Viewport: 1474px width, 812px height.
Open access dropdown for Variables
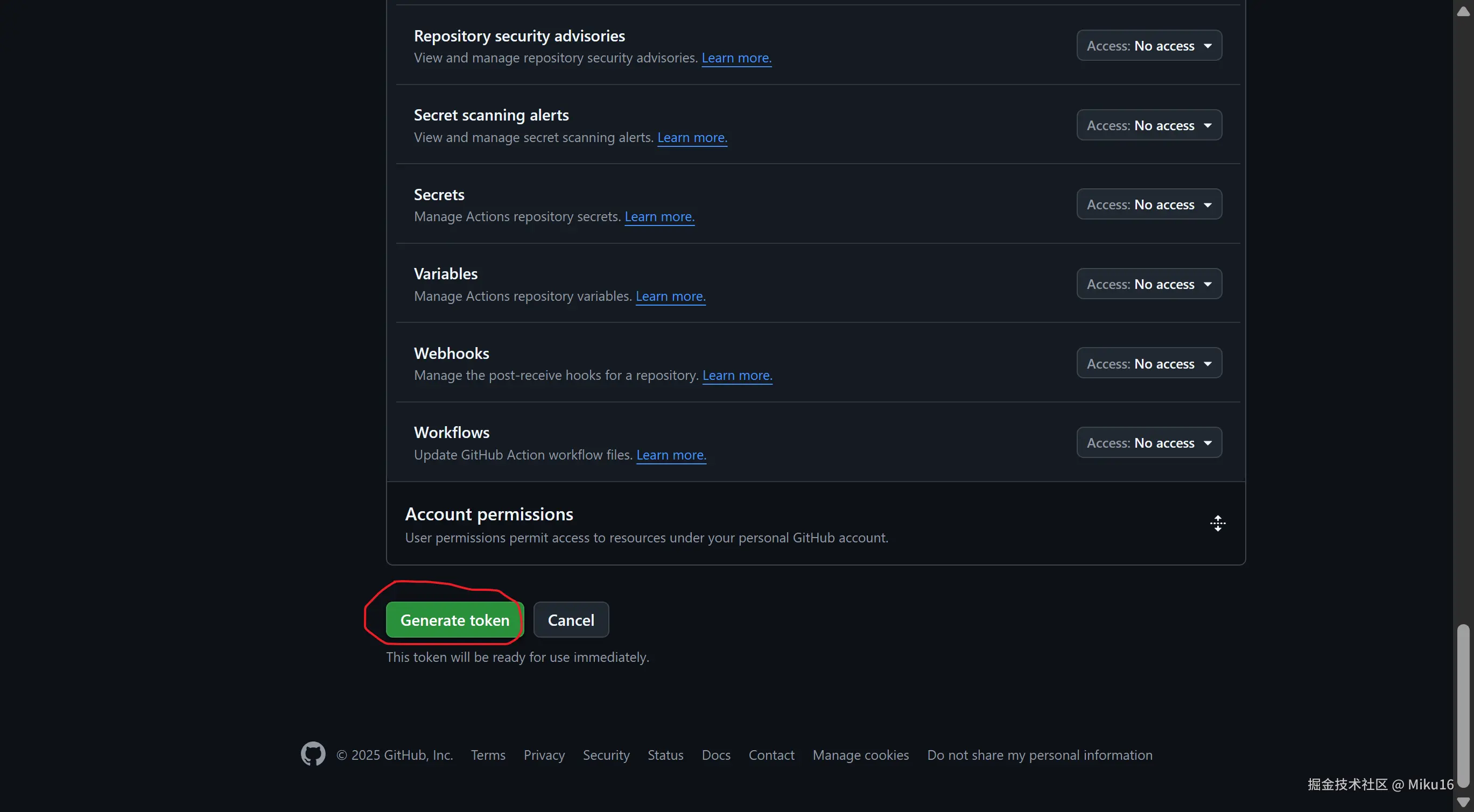[1149, 284]
